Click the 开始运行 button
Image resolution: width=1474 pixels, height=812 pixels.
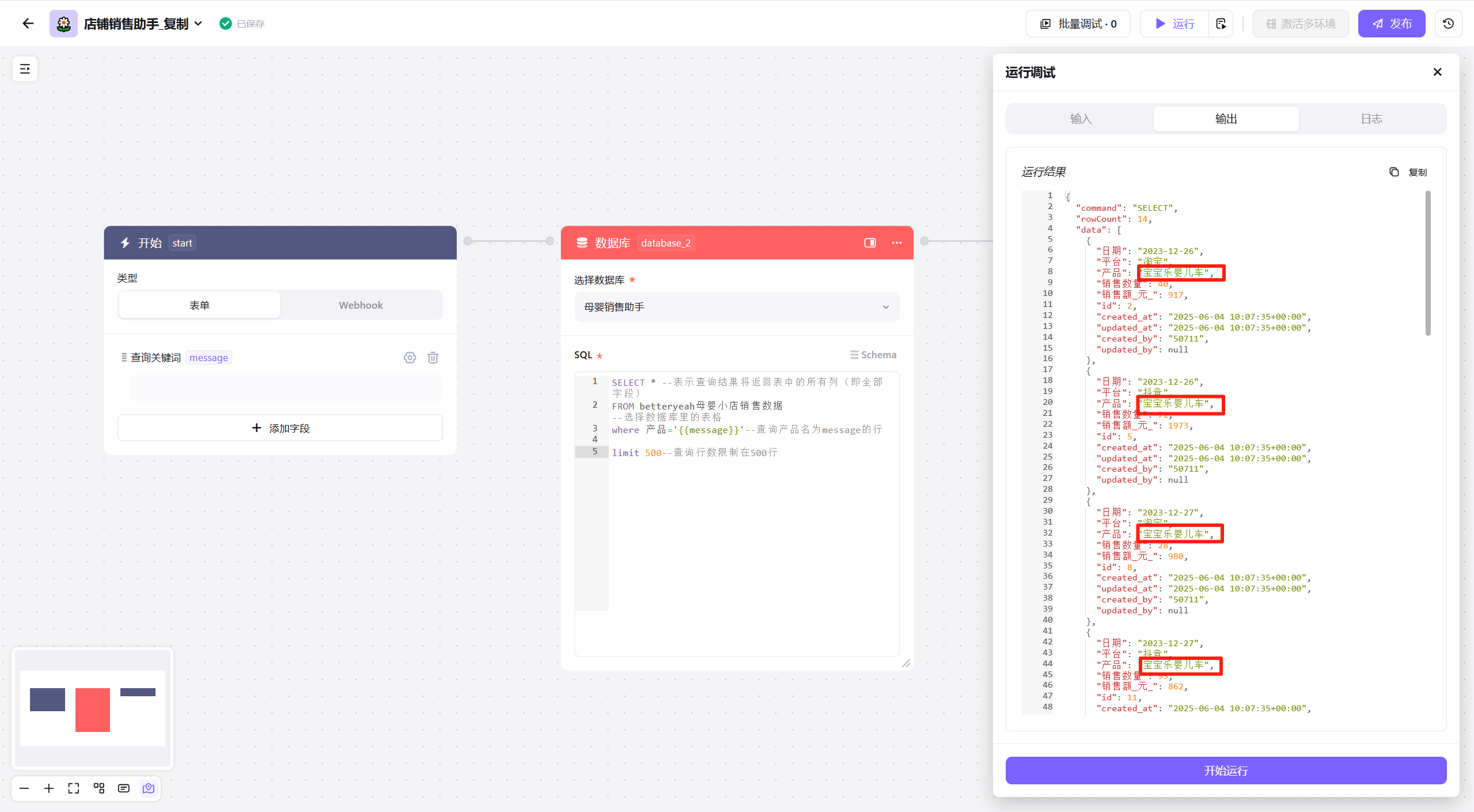pos(1226,771)
